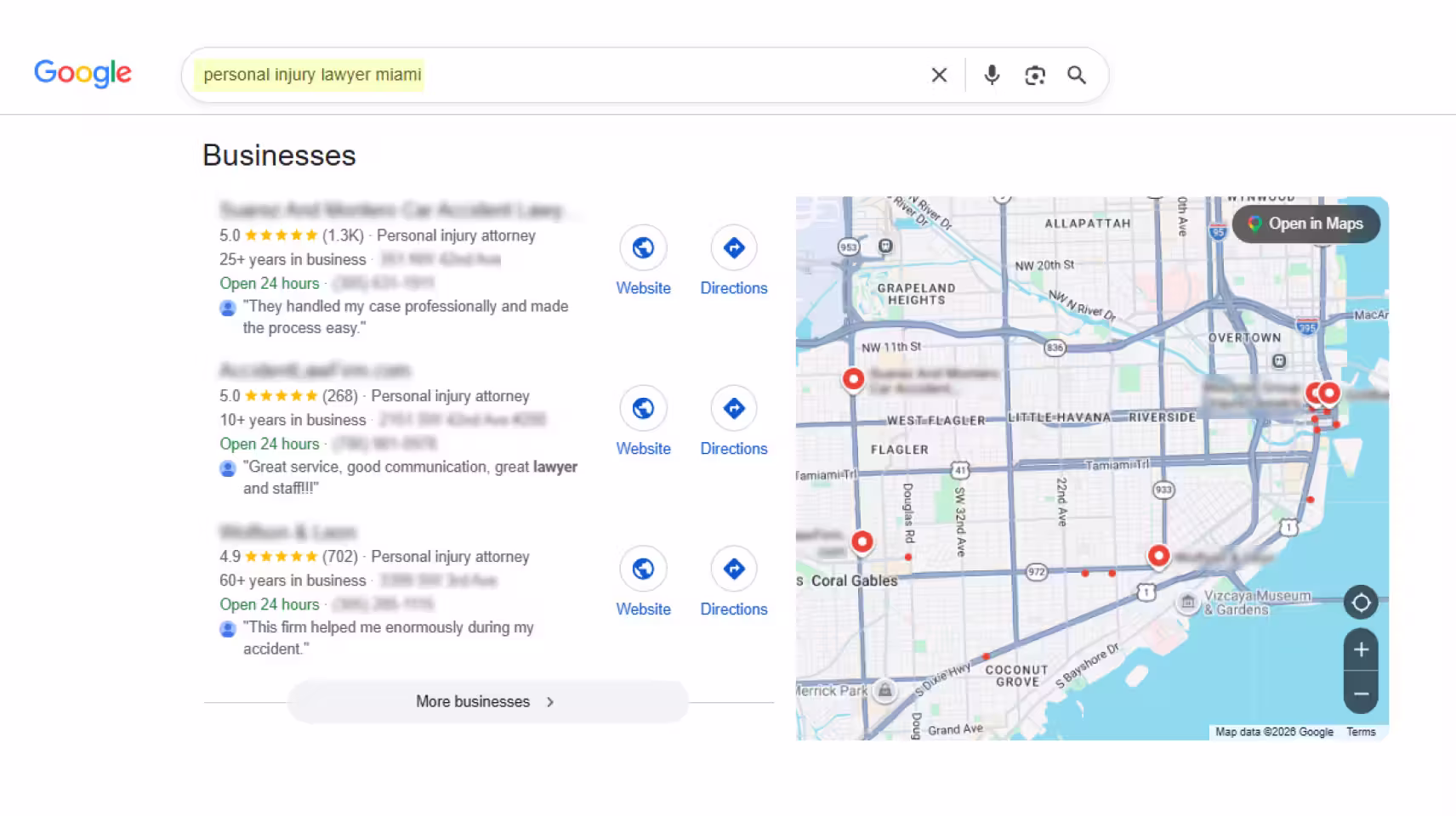
Task: Click the 'LITTLE HAVANA' map label
Action: coord(1059,417)
